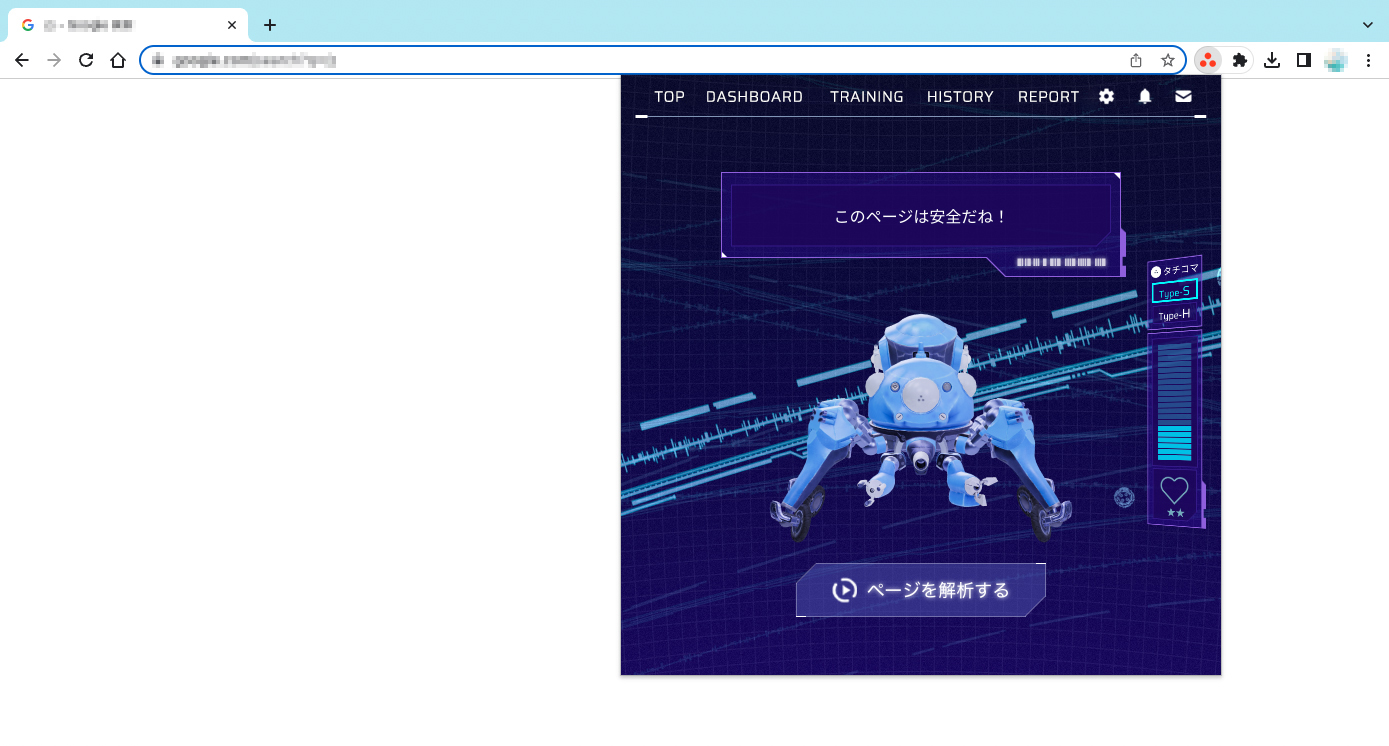Open the Chrome extensions puzzle icon
The width and height of the screenshot is (1389, 746).
[1240, 60]
